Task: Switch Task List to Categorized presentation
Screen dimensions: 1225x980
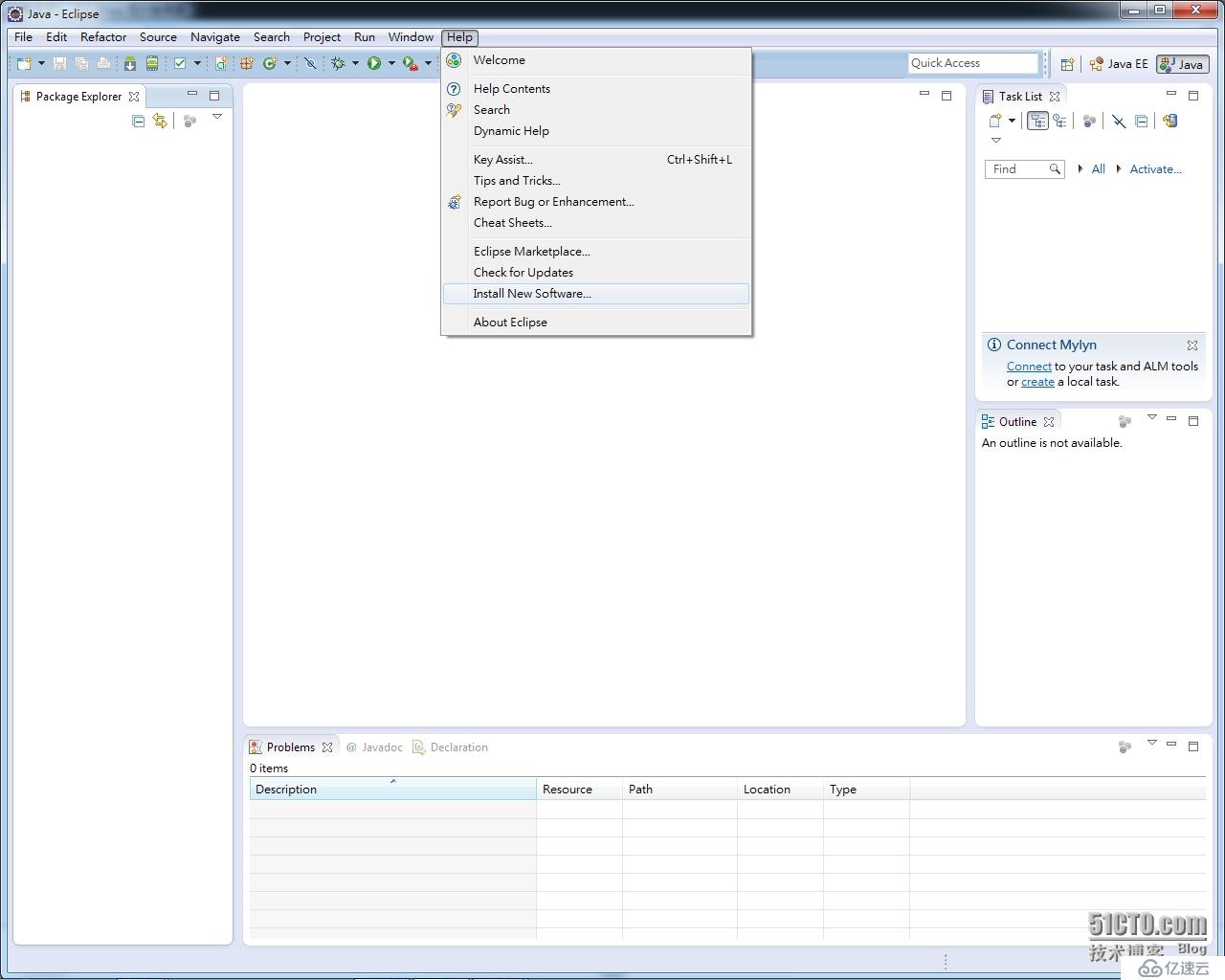Action: click(x=1038, y=121)
